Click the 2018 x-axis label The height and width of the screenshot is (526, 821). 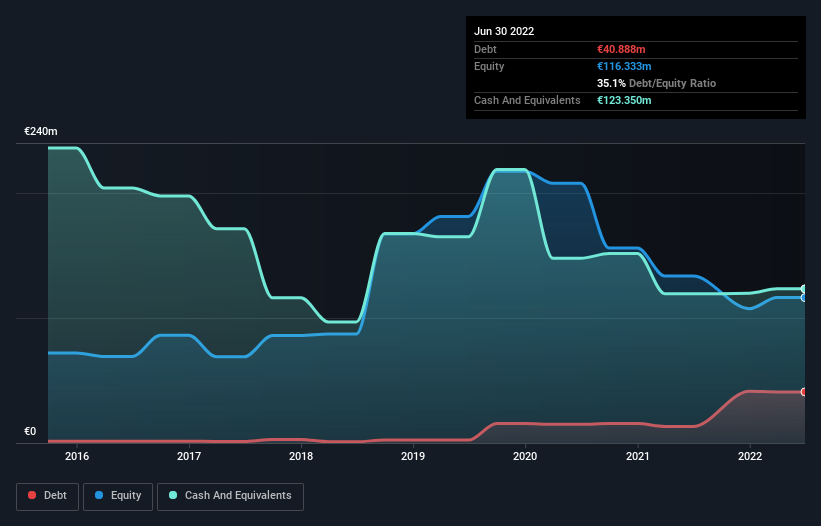coord(301,456)
